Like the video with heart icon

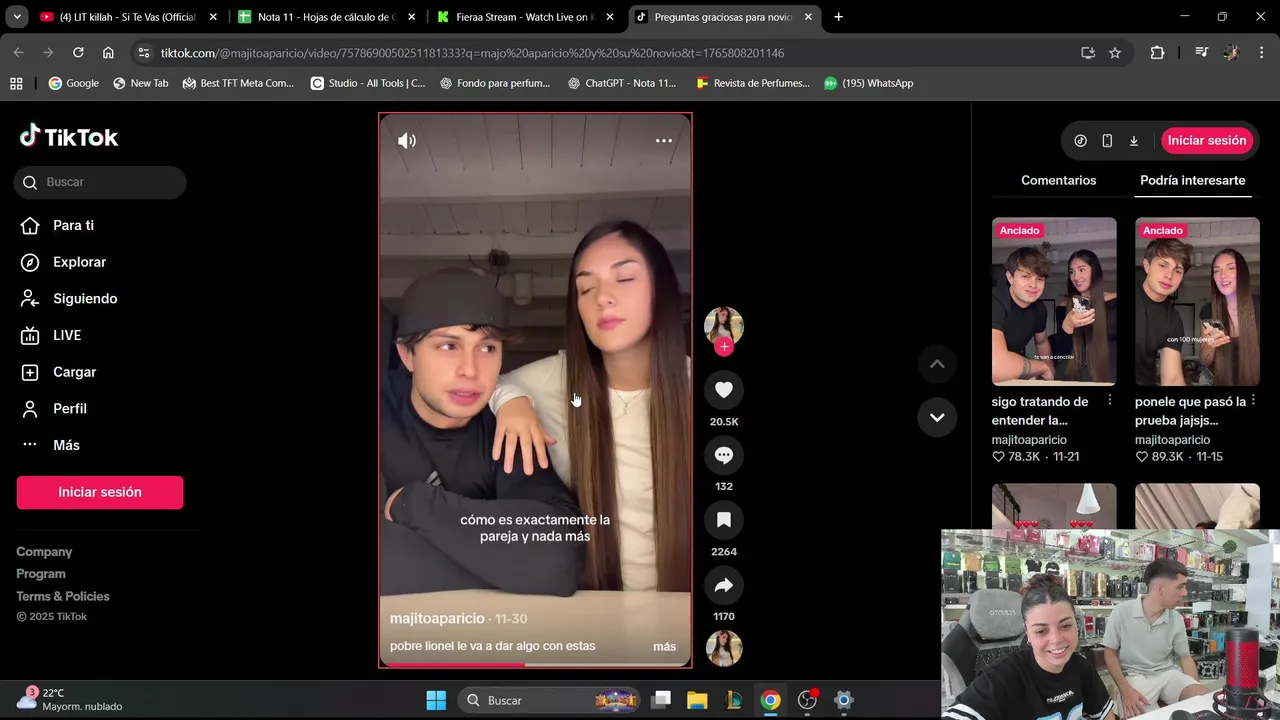click(x=724, y=390)
